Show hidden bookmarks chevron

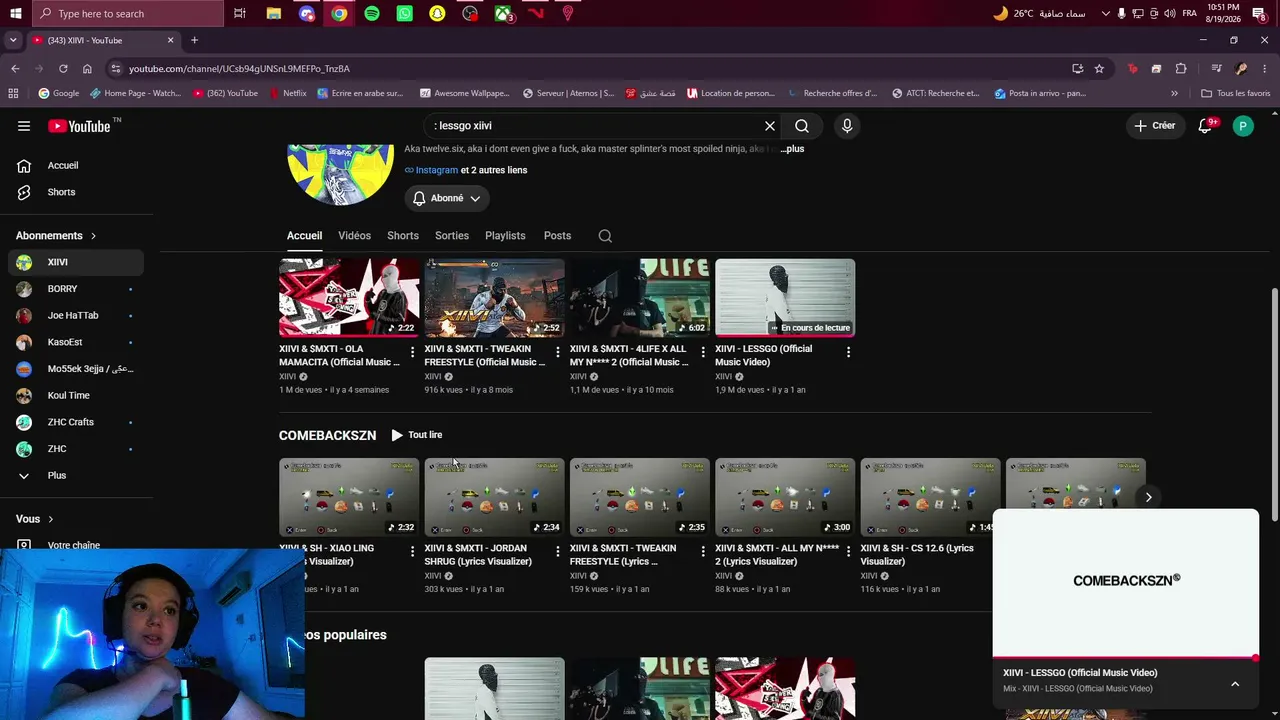1174,94
